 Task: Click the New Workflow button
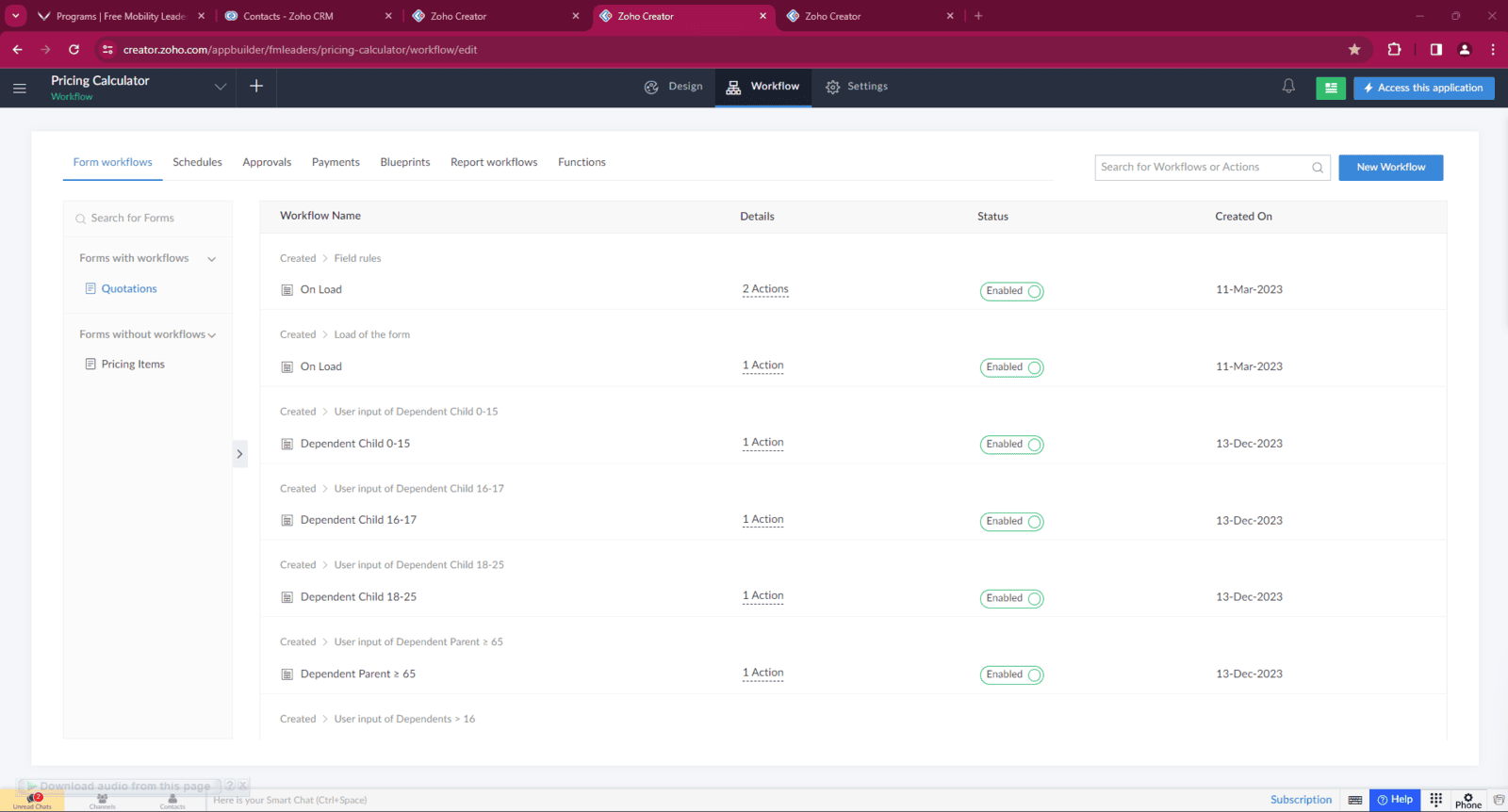1391,168
